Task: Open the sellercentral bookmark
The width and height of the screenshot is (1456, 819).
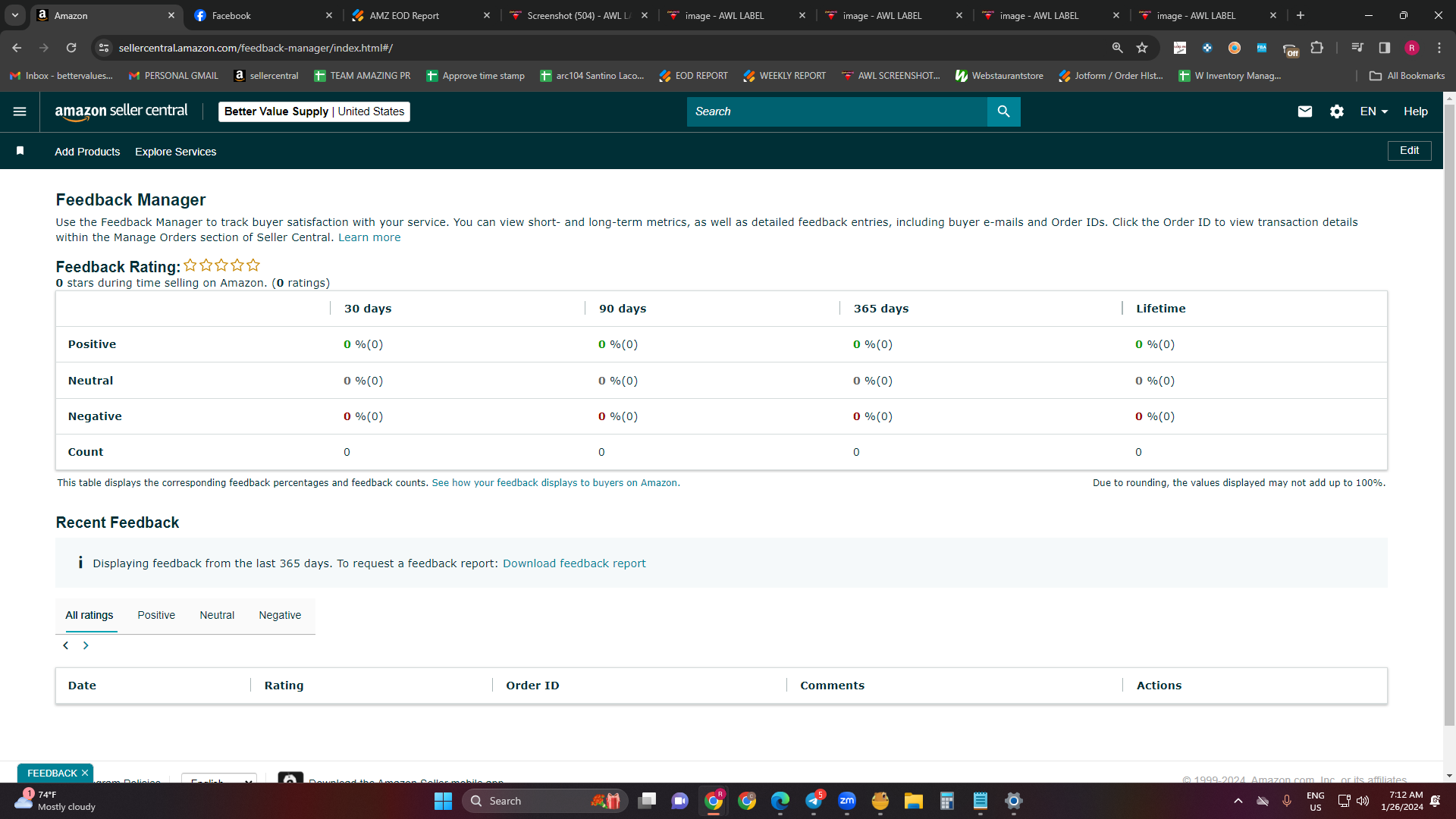Action: tap(265, 76)
